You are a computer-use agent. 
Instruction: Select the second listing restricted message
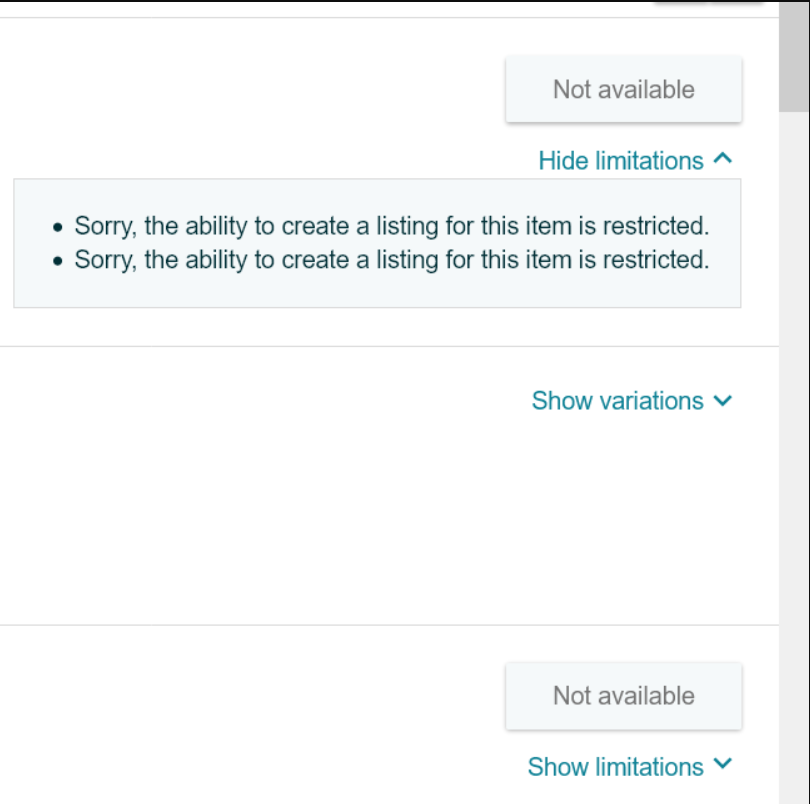tap(392, 260)
